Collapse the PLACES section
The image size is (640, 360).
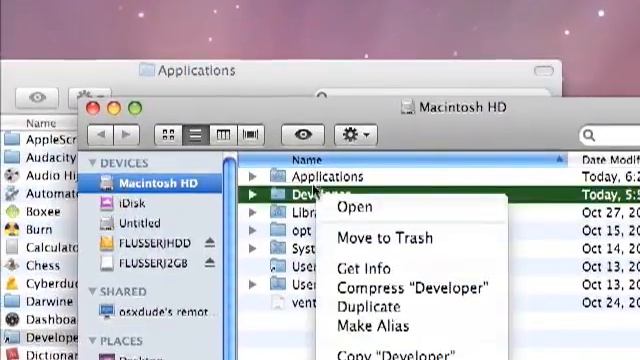click(x=92, y=340)
